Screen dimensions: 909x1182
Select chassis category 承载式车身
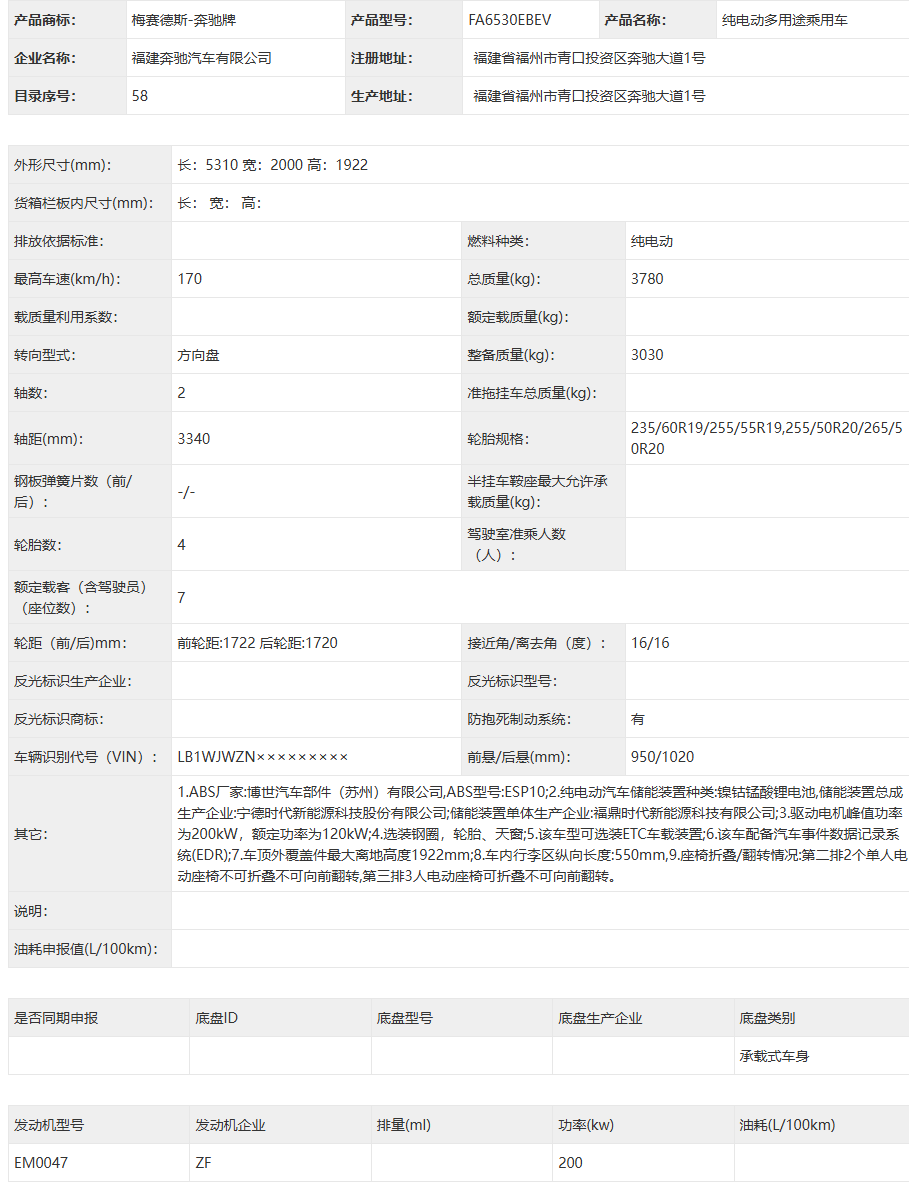[774, 1056]
